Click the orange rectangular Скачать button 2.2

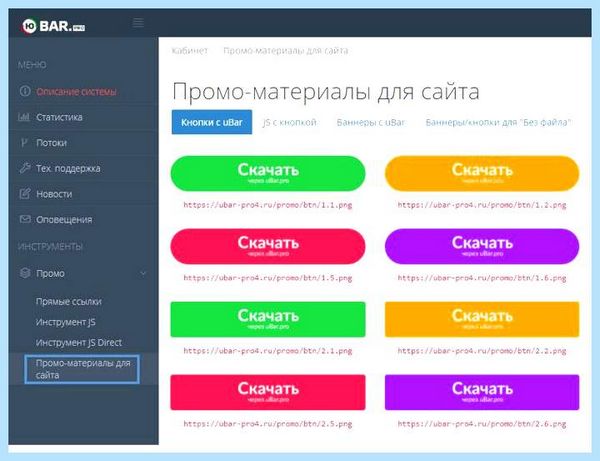coord(482,319)
